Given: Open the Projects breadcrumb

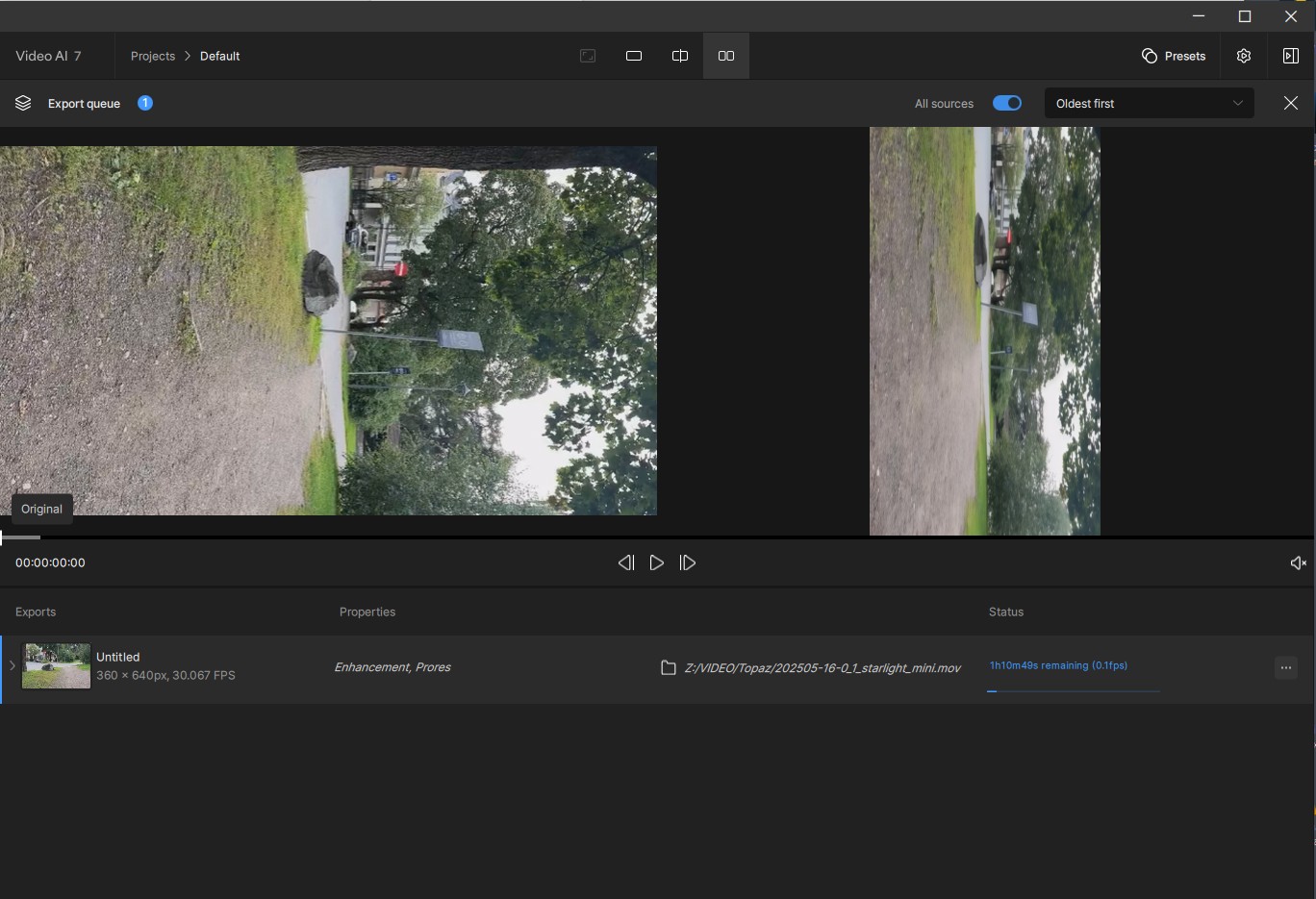Looking at the screenshot, I should point(152,56).
